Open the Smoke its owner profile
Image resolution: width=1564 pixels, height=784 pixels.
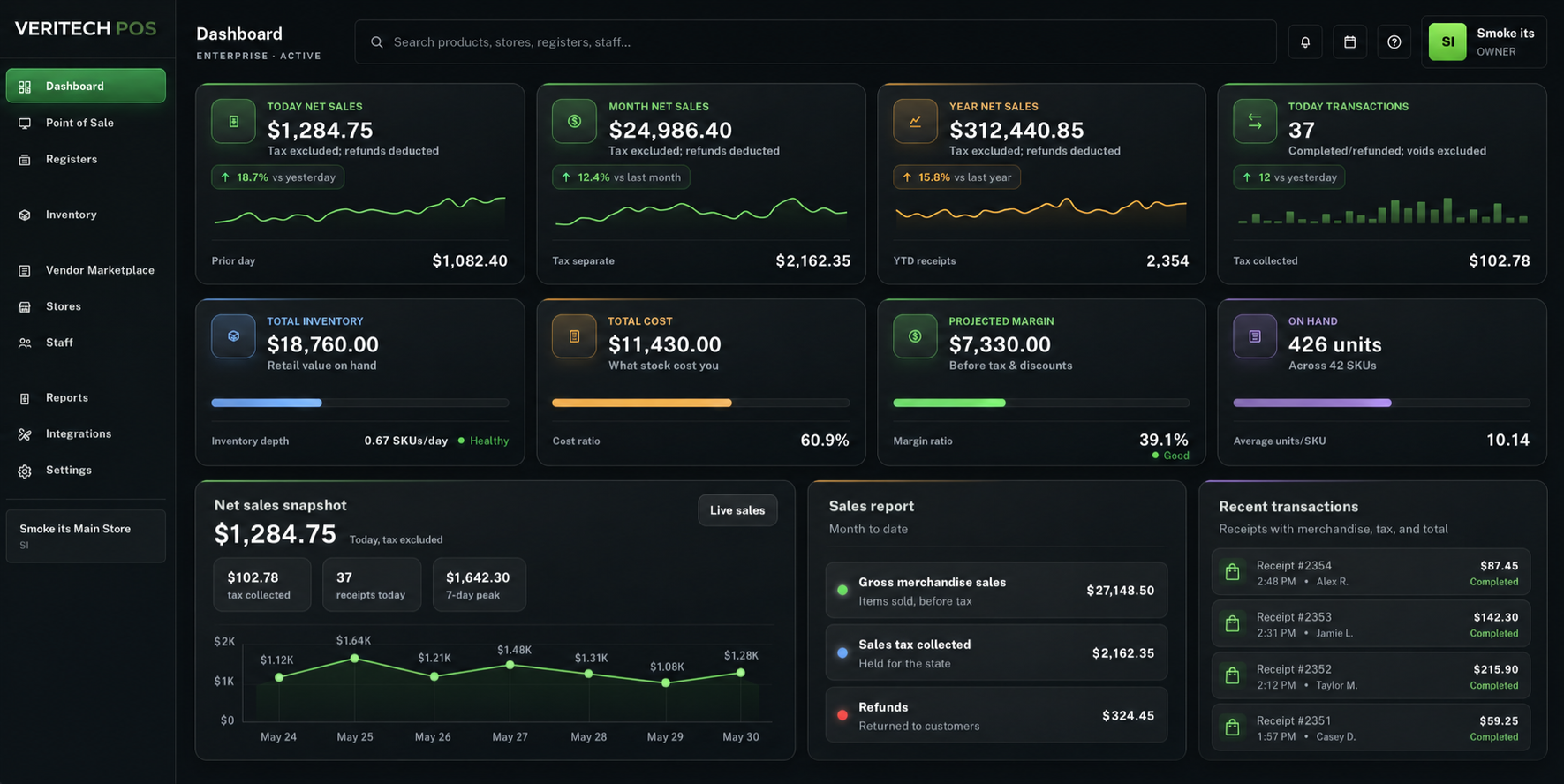click(x=1484, y=41)
